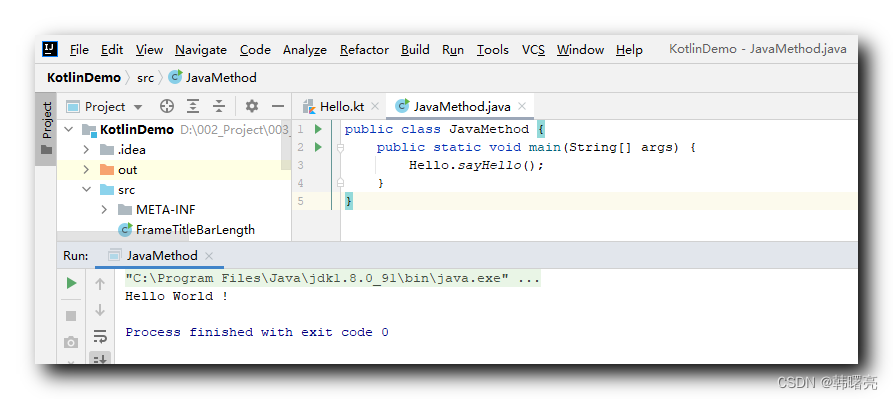The width and height of the screenshot is (893, 399).
Task: Open the View menu
Action: click(149, 50)
